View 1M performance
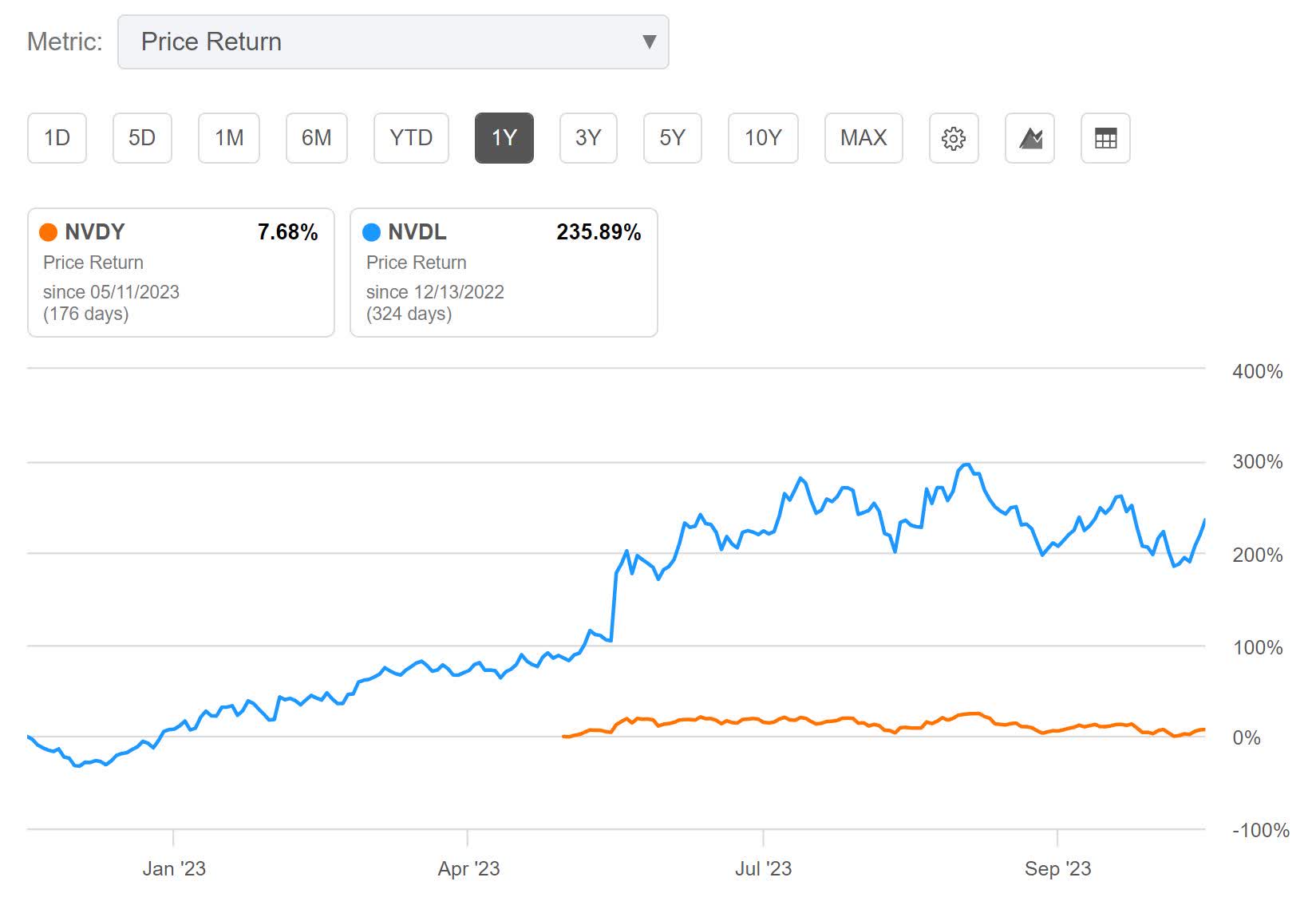The width and height of the screenshot is (1316, 909). [x=228, y=137]
